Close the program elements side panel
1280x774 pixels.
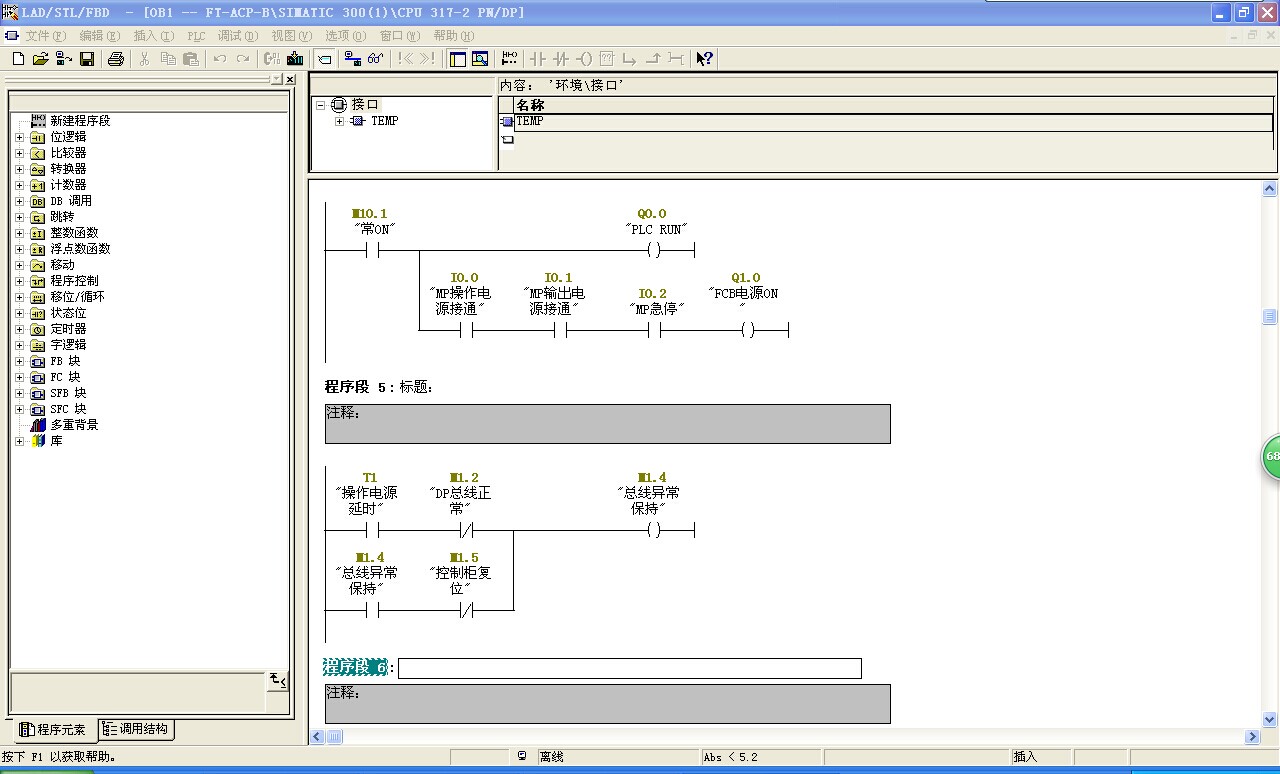290,79
